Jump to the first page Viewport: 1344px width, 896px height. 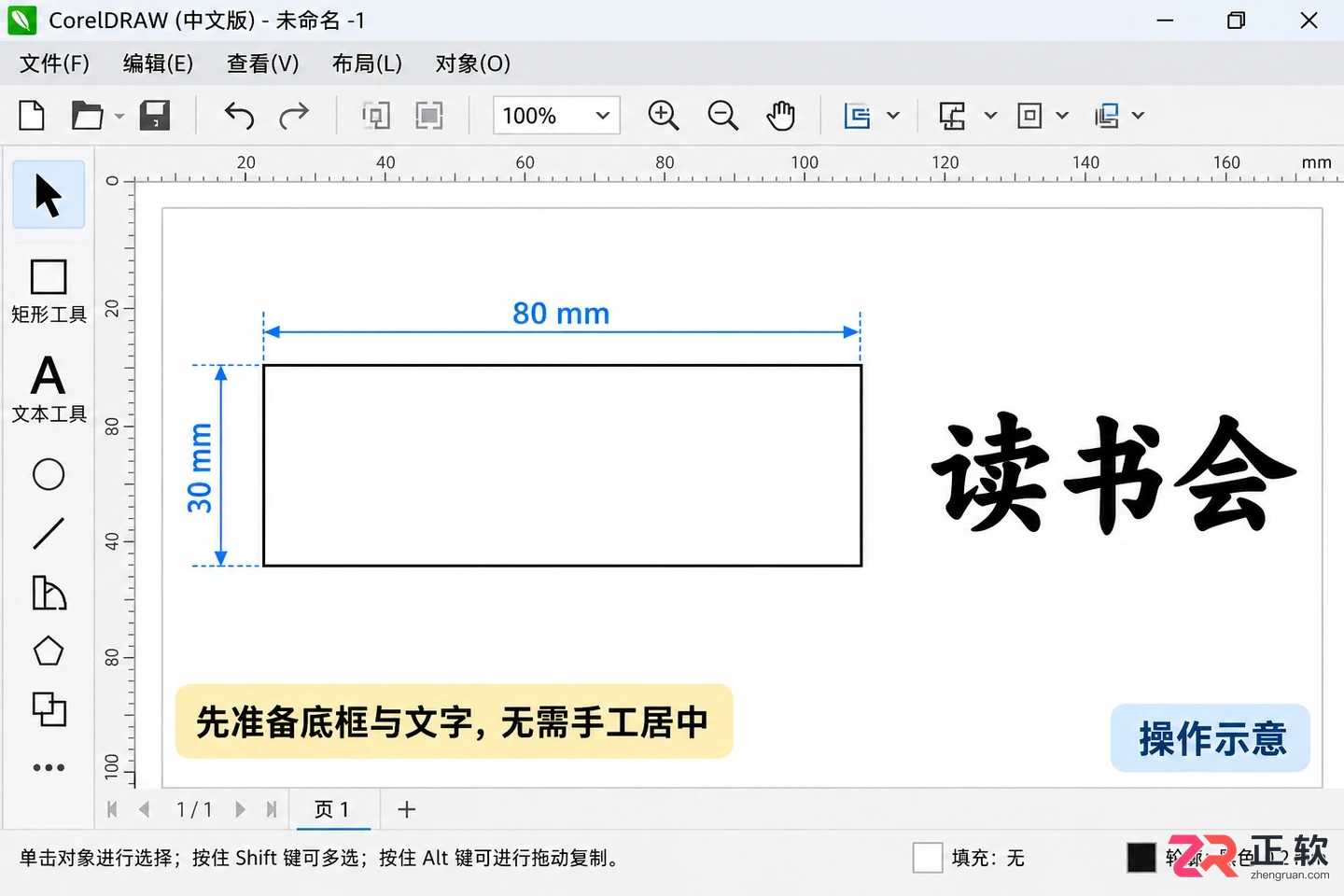point(112,809)
